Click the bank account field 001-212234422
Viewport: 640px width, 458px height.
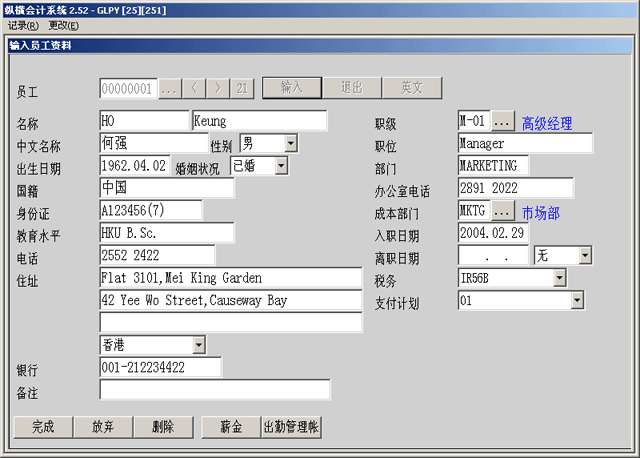(160, 367)
